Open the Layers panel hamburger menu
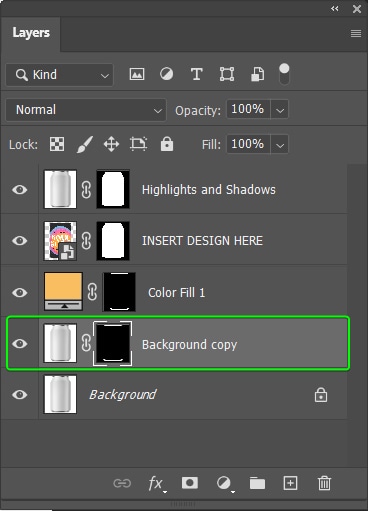 pyautogui.click(x=356, y=33)
